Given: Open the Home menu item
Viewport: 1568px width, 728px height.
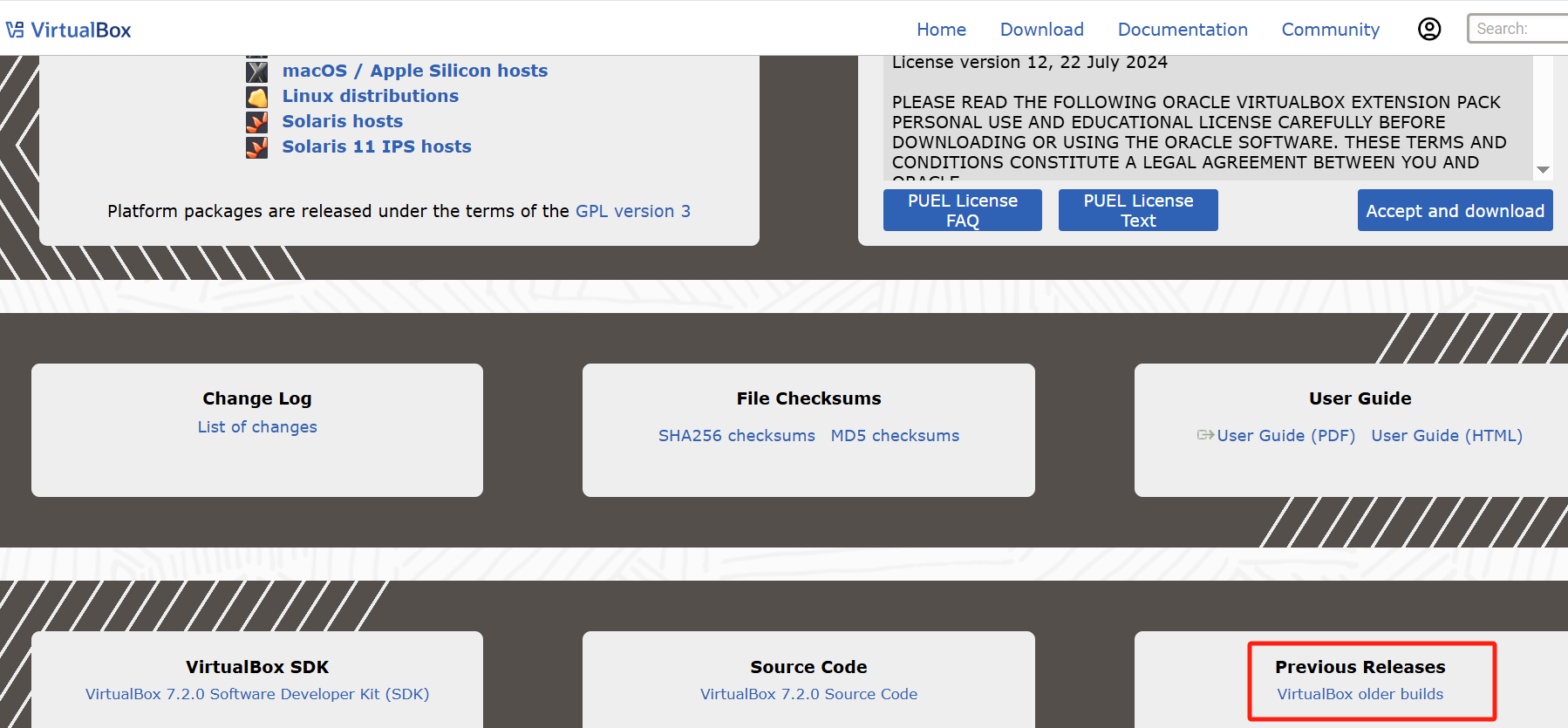Looking at the screenshot, I should click(941, 30).
